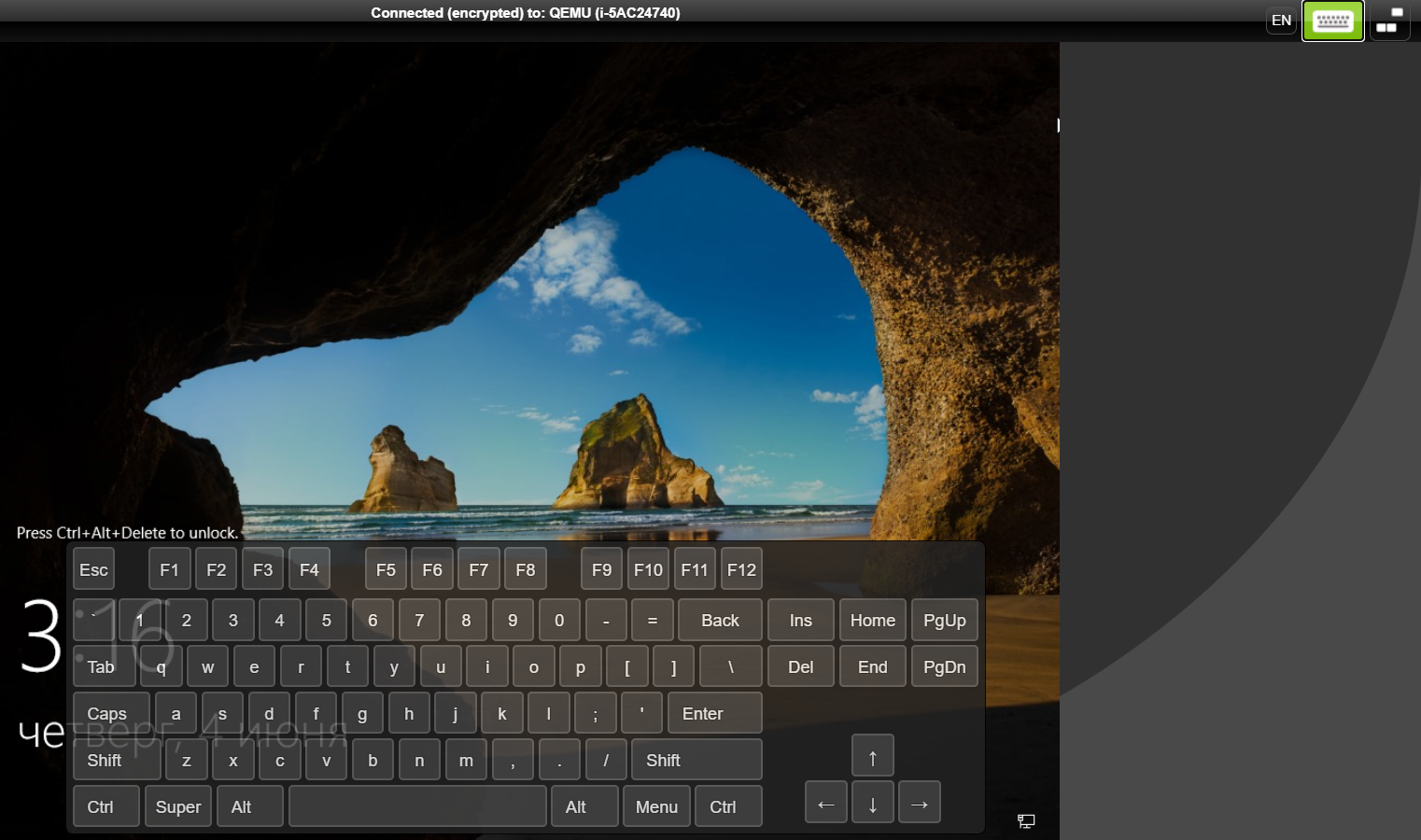Screen dimensions: 1421x840
Task: Click the Ins key
Action: click(x=800, y=620)
